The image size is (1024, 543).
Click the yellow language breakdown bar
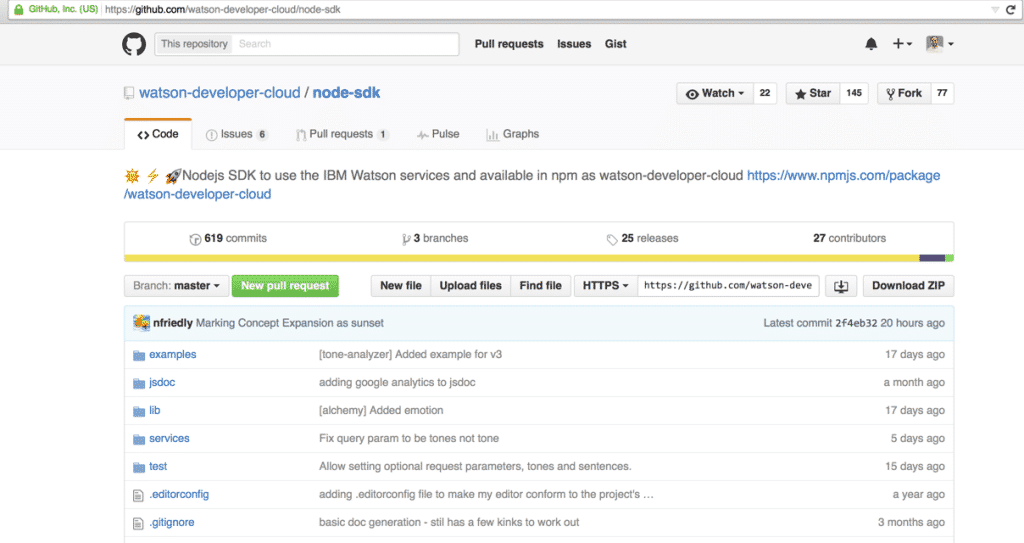coord(522,258)
